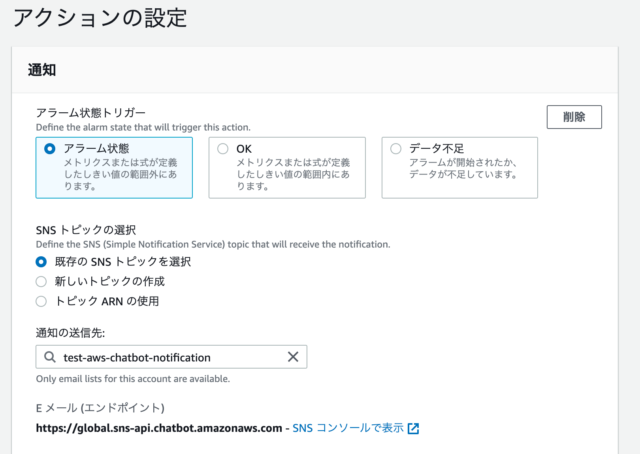Clear the topic field with X icon
The image size is (640, 454).
point(293,357)
